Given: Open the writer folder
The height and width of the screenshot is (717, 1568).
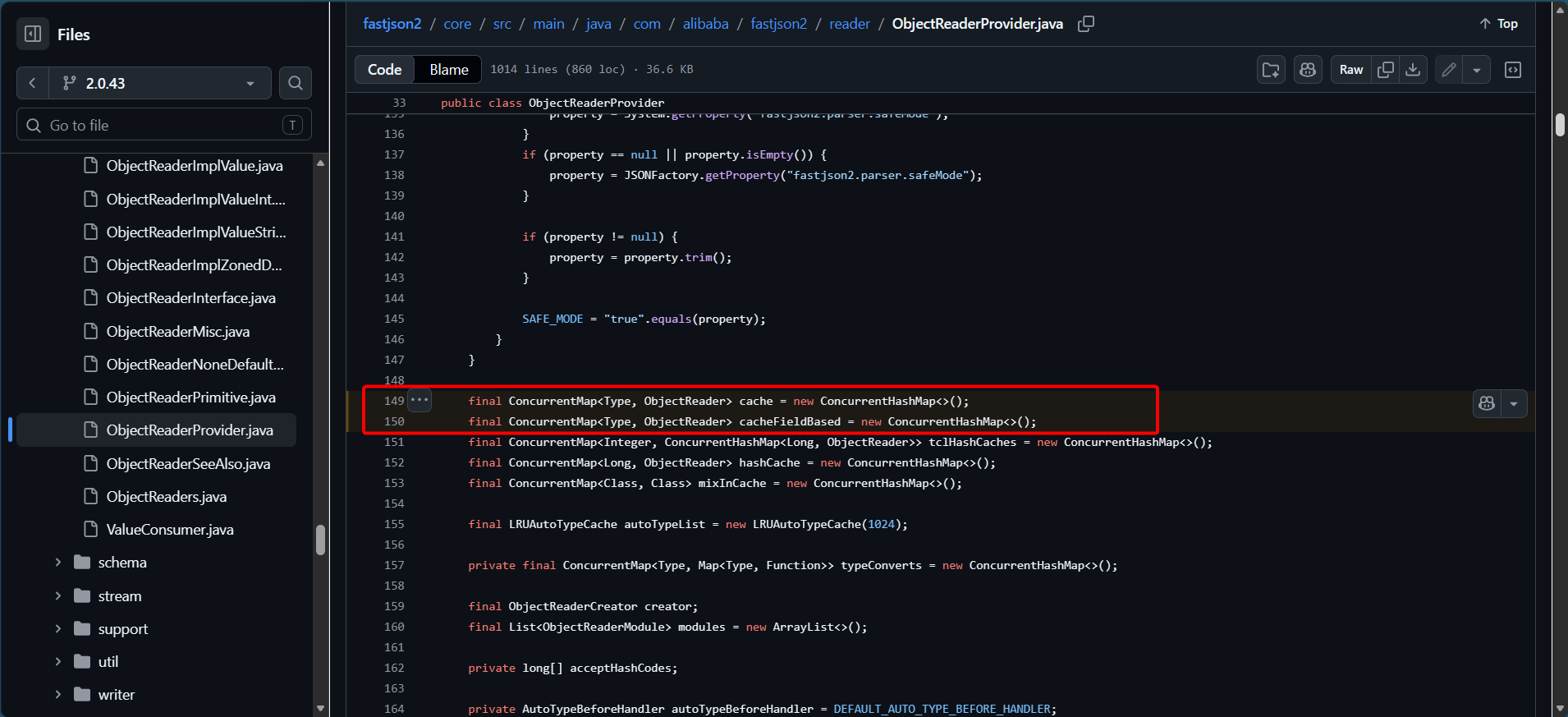Looking at the screenshot, I should pos(117,694).
